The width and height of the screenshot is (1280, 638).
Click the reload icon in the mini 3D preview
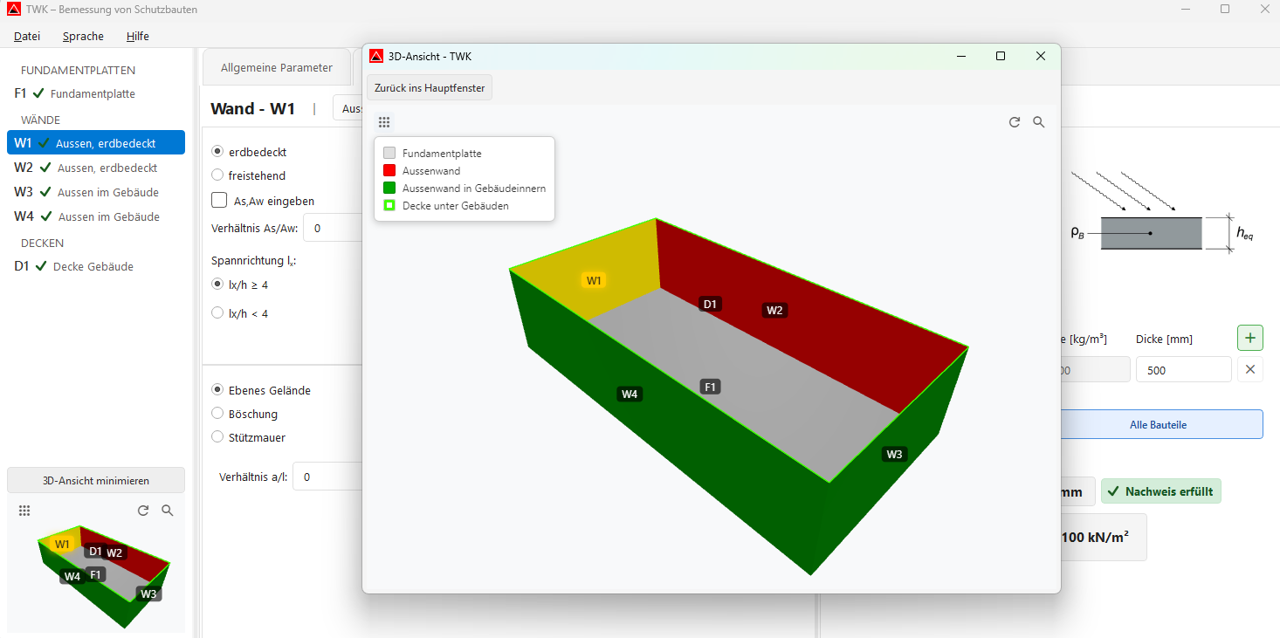(143, 510)
